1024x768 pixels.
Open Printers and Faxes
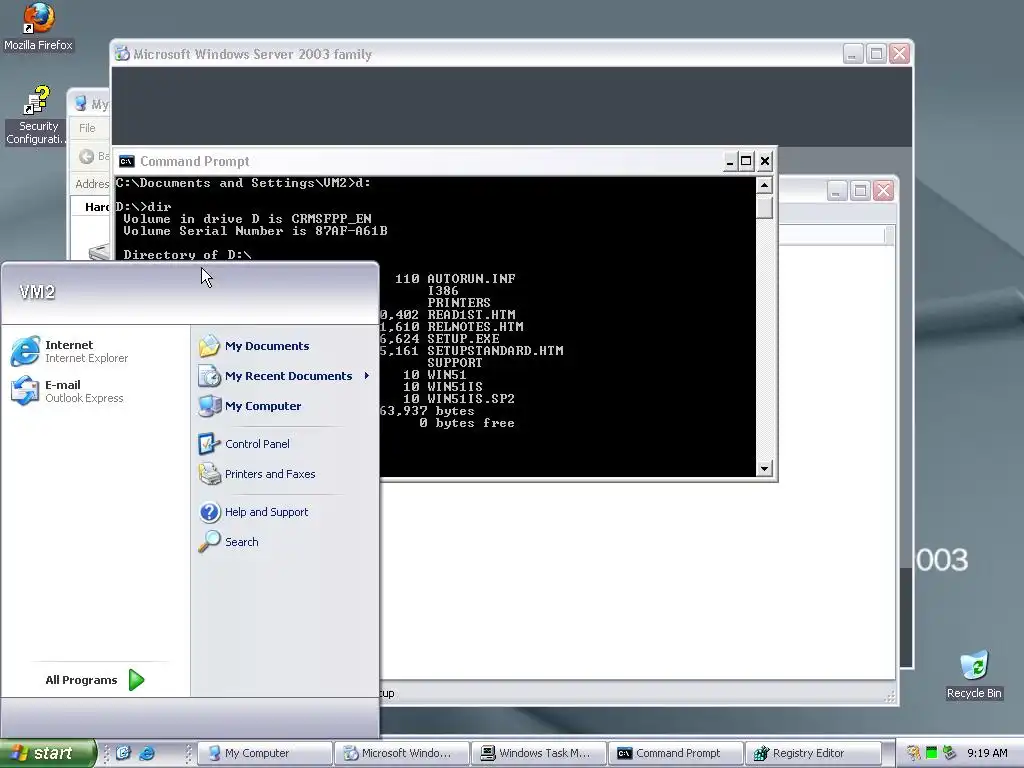coord(257,473)
